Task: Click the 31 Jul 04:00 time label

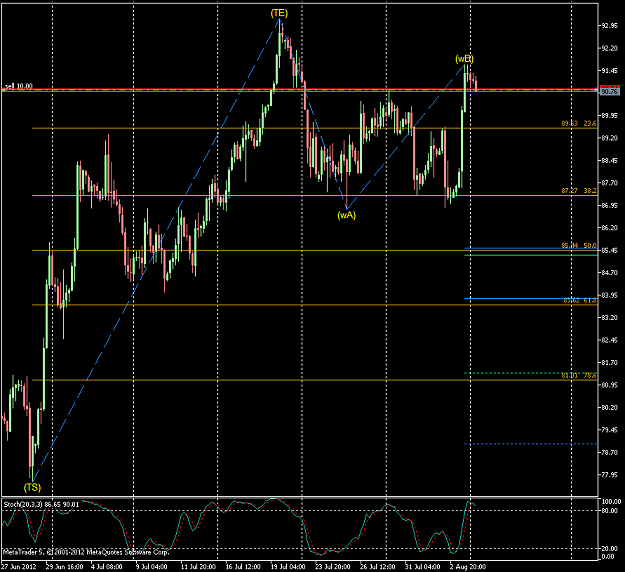Action: click(423, 566)
